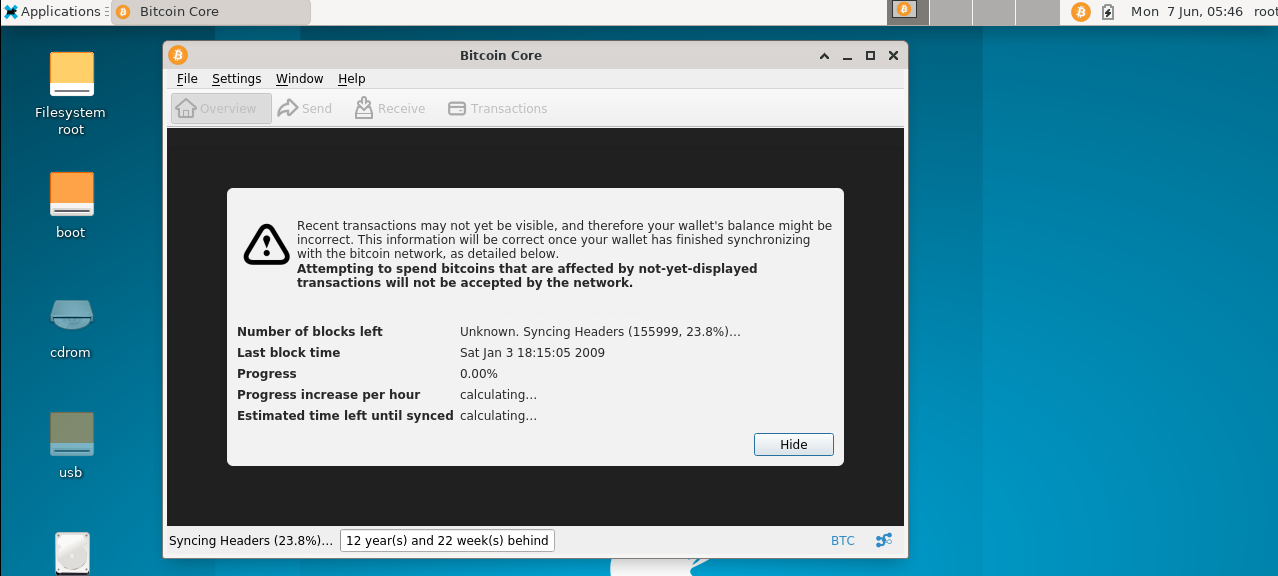Viewport: 1278px width, 576px height.
Task: Click the Progress increase per hour label
Action: (x=328, y=395)
